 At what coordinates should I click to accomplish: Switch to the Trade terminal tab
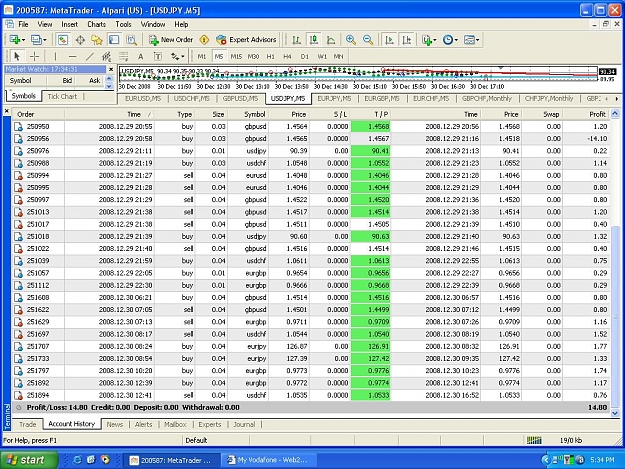(x=28, y=424)
